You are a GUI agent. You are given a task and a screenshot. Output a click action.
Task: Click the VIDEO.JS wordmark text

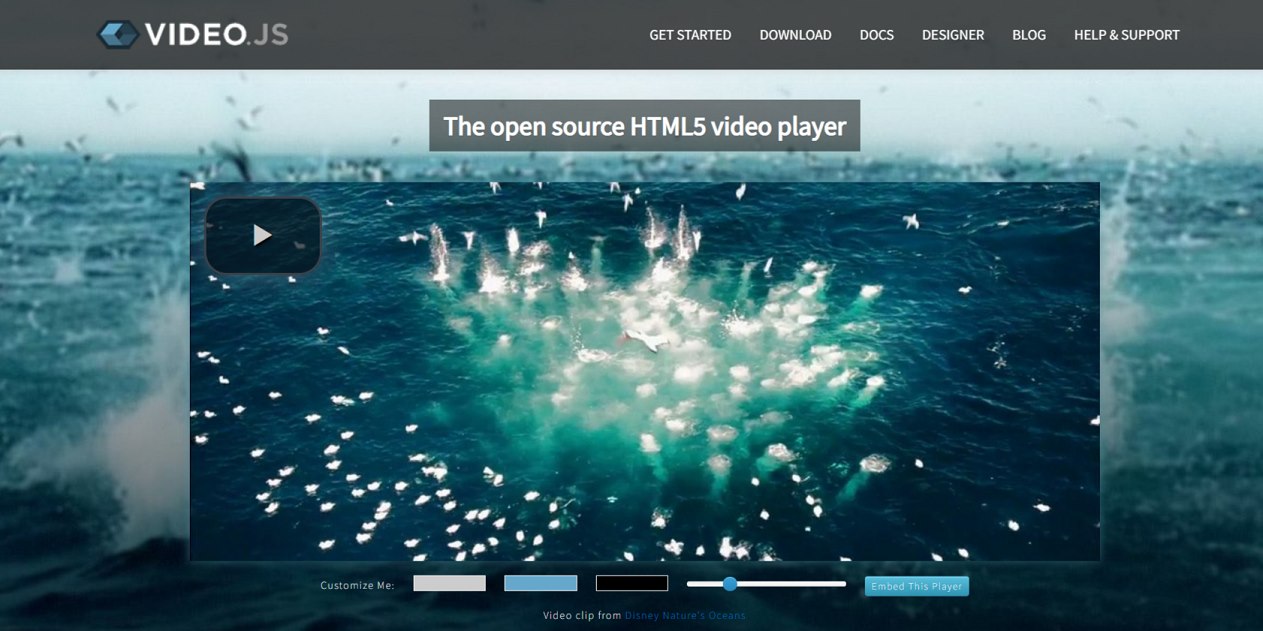[216, 35]
